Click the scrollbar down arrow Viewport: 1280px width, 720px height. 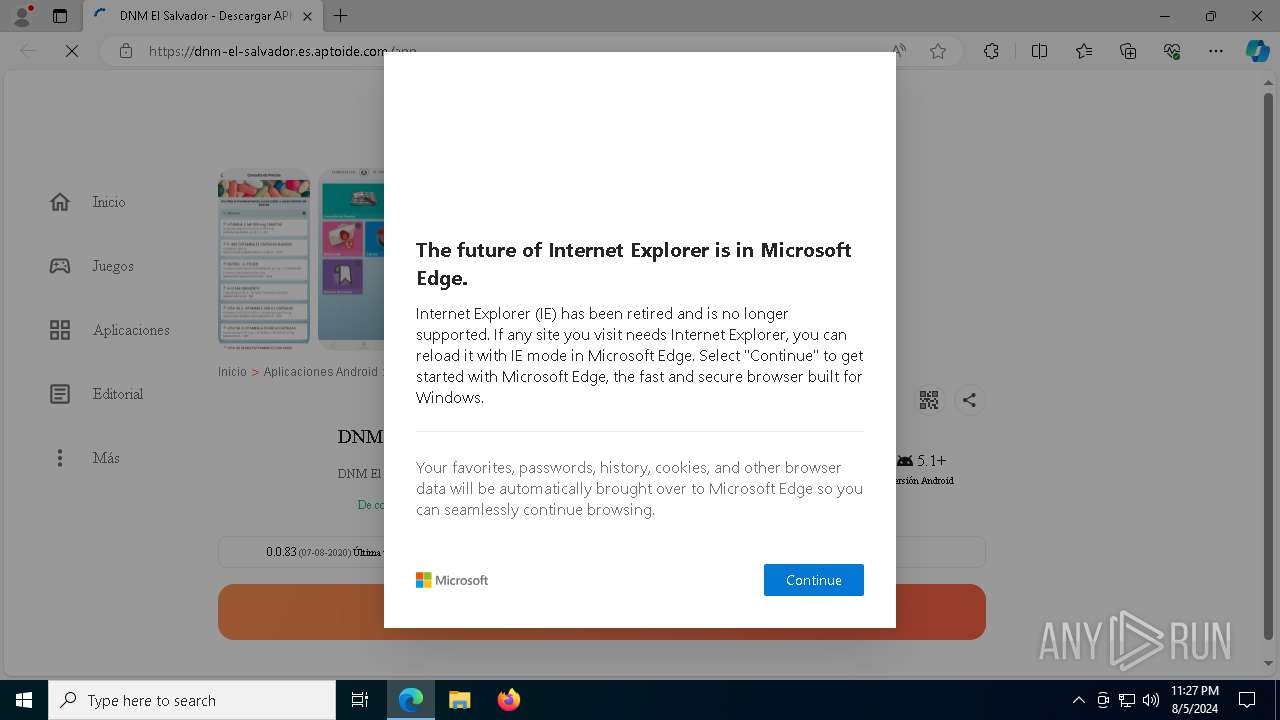click(1269, 663)
